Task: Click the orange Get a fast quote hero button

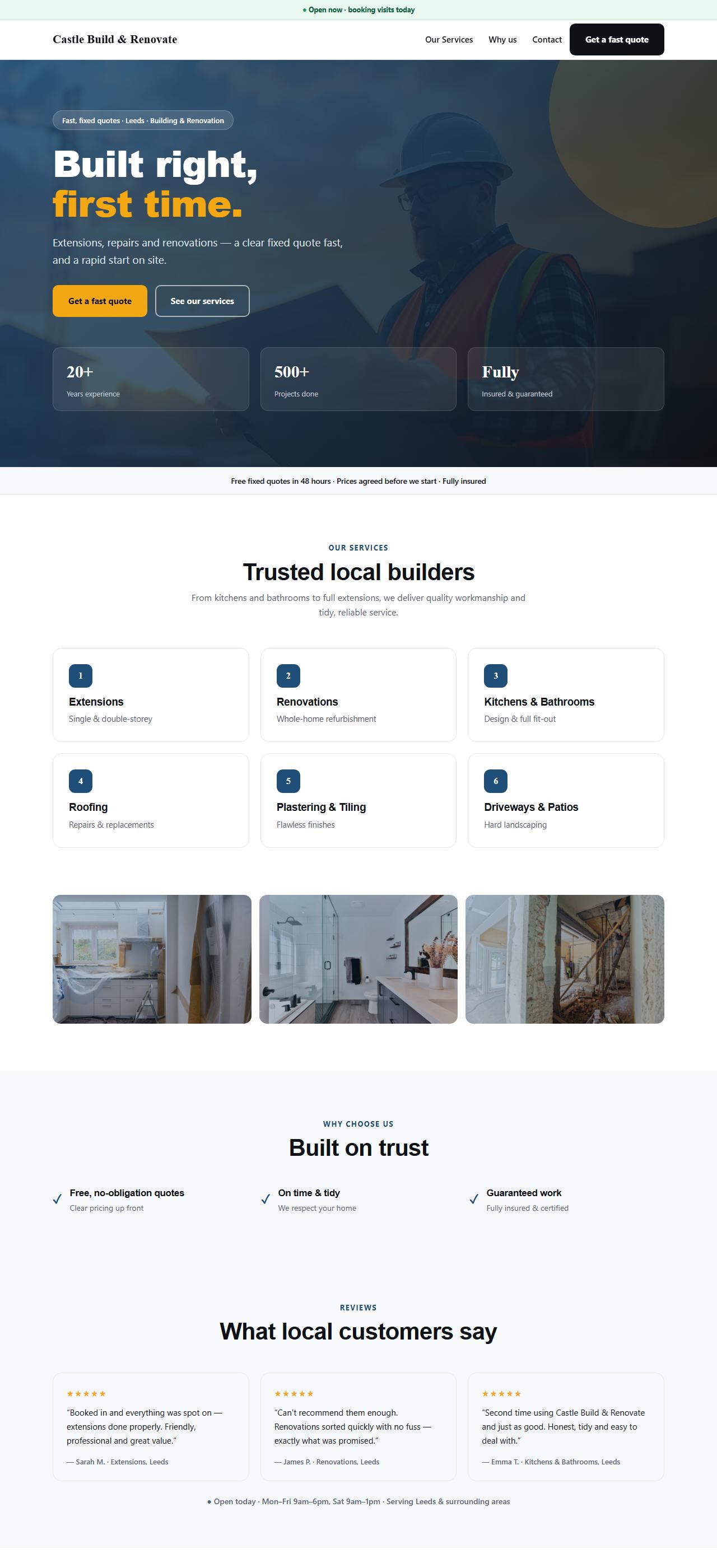Action: (100, 301)
